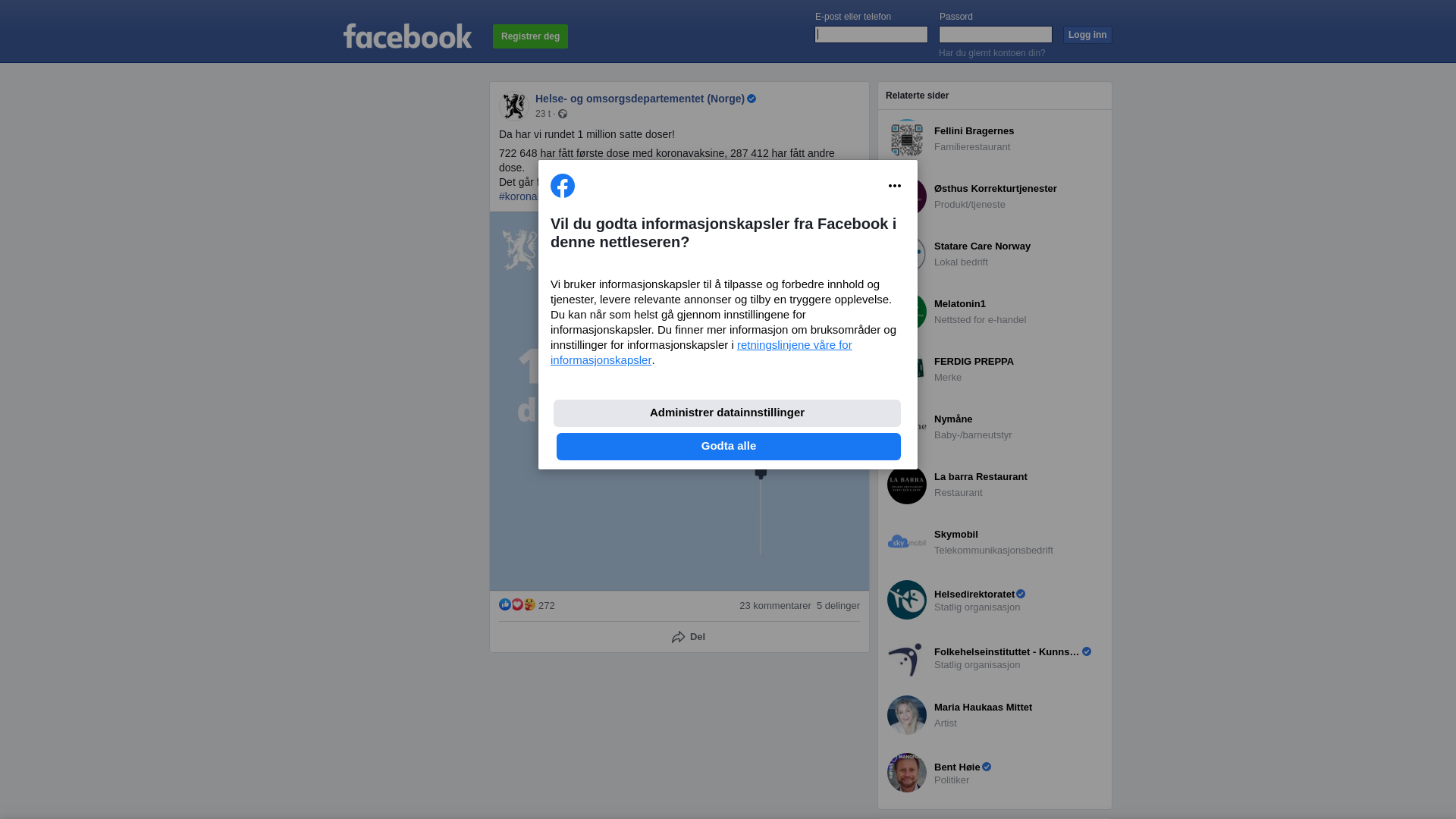The height and width of the screenshot is (819, 1456).
Task: Show the 23 kommentarer on the post
Action: [775, 606]
